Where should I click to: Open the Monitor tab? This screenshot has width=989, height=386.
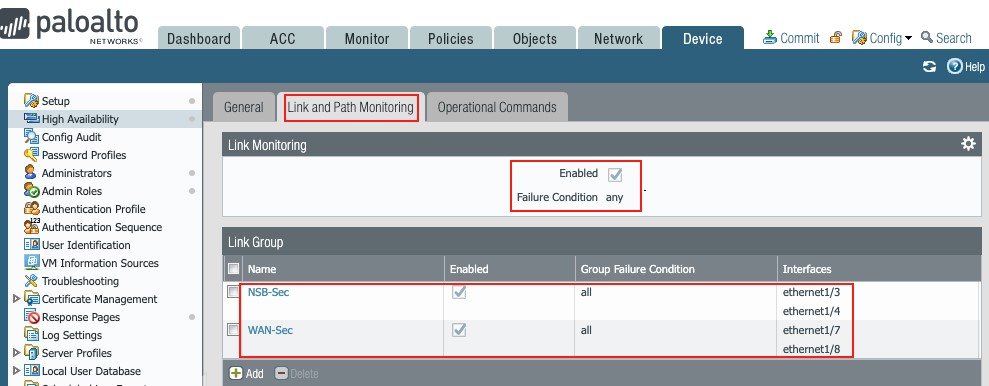pyautogui.click(x=366, y=38)
